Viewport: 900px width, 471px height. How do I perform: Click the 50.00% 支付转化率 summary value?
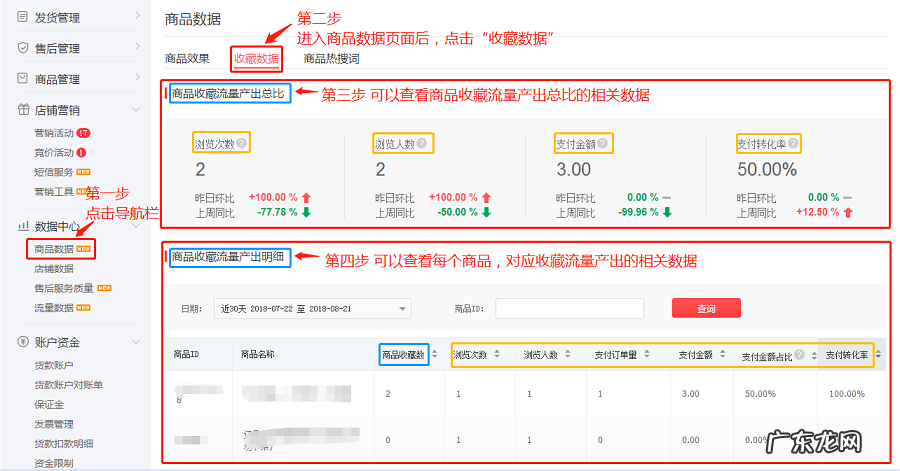[x=767, y=170]
